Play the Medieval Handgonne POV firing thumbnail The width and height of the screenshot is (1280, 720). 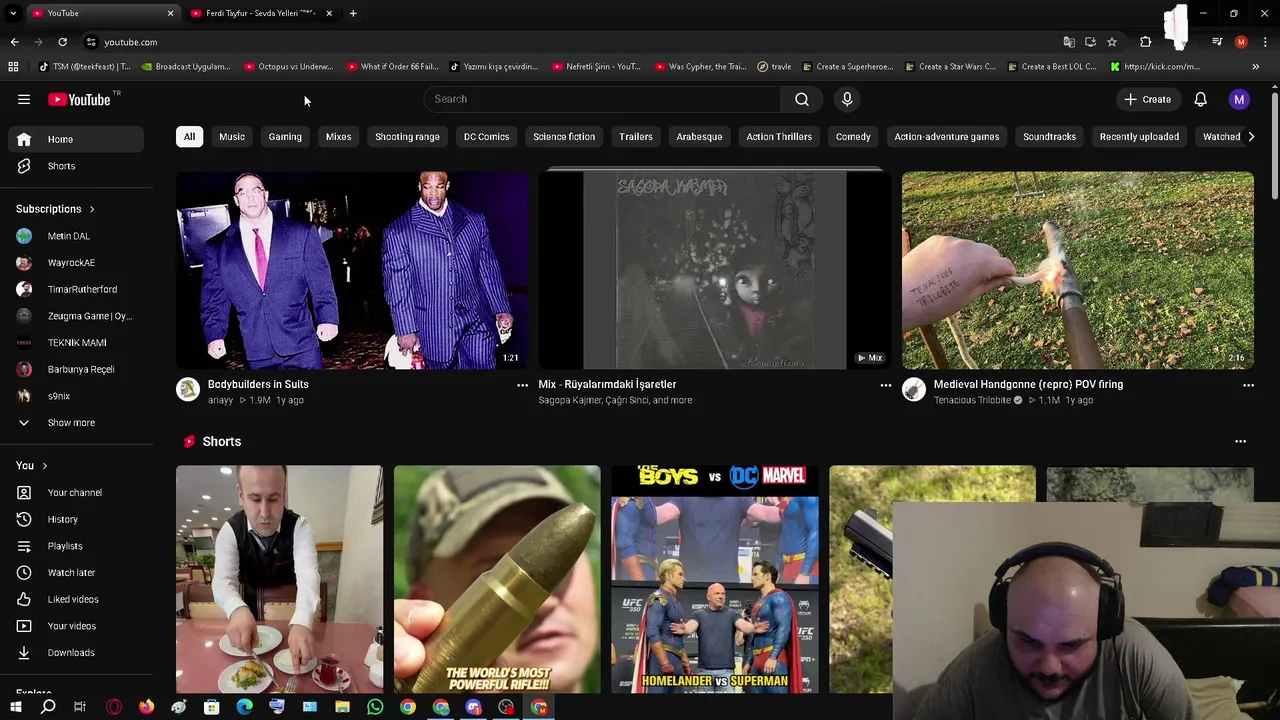(x=1078, y=270)
